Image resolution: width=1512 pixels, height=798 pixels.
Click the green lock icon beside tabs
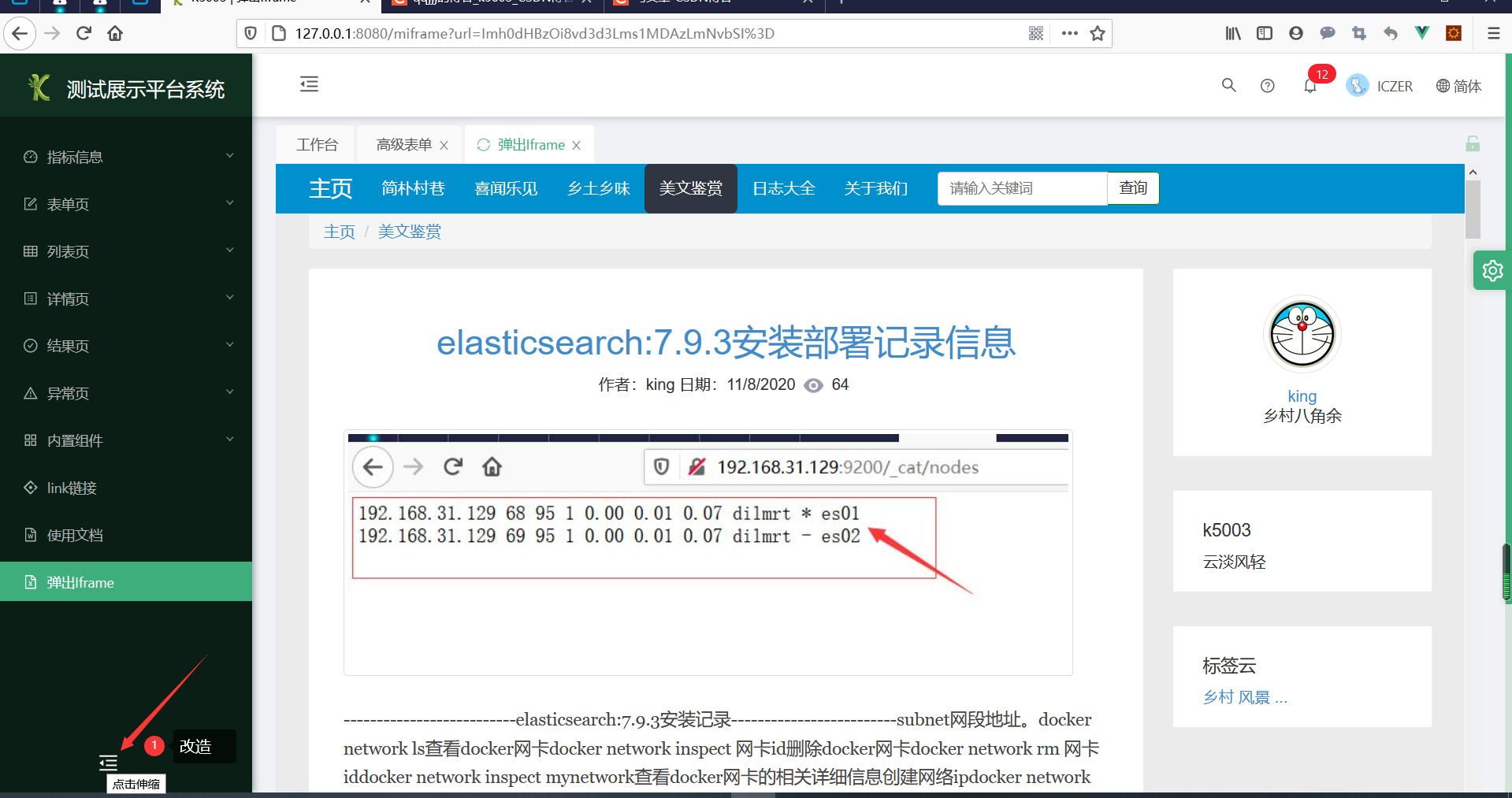coord(1473,143)
